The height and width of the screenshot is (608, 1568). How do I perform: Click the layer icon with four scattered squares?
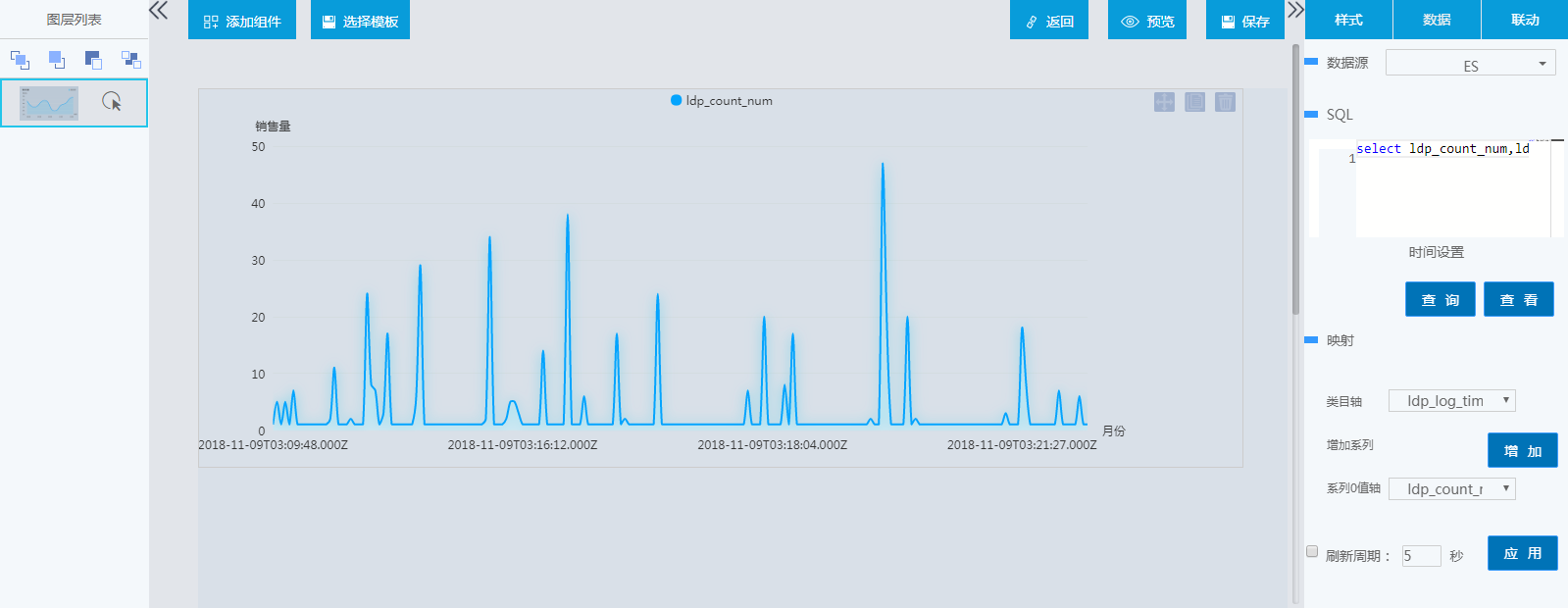coord(130,60)
